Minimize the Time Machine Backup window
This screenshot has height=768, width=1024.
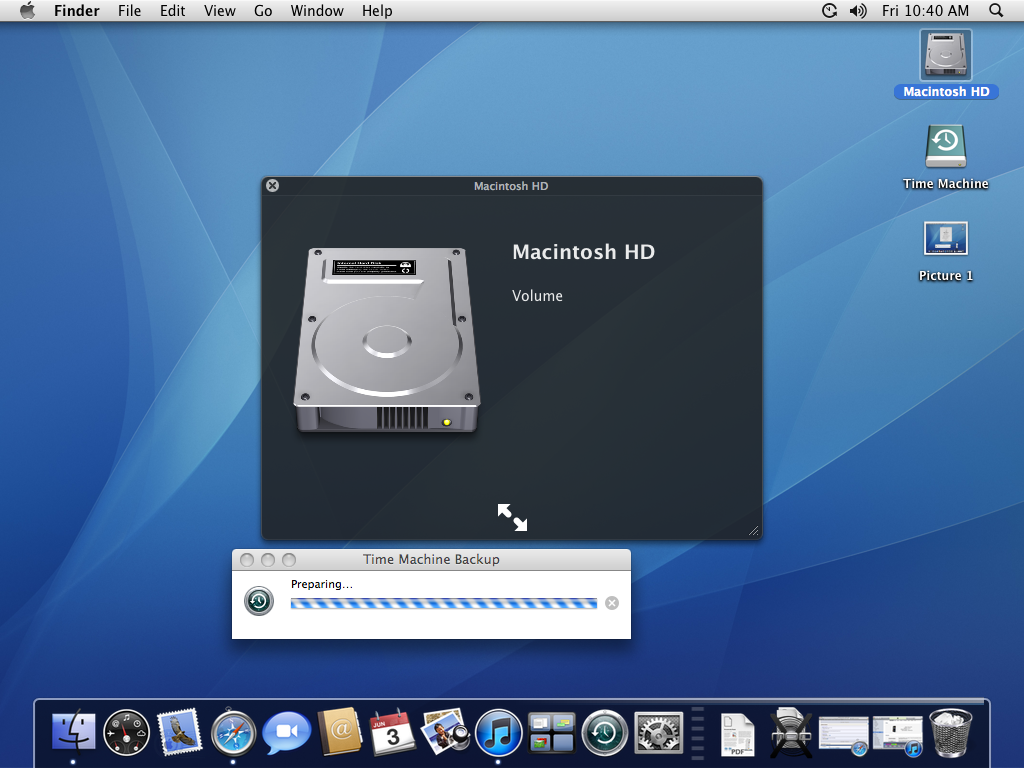(268, 560)
